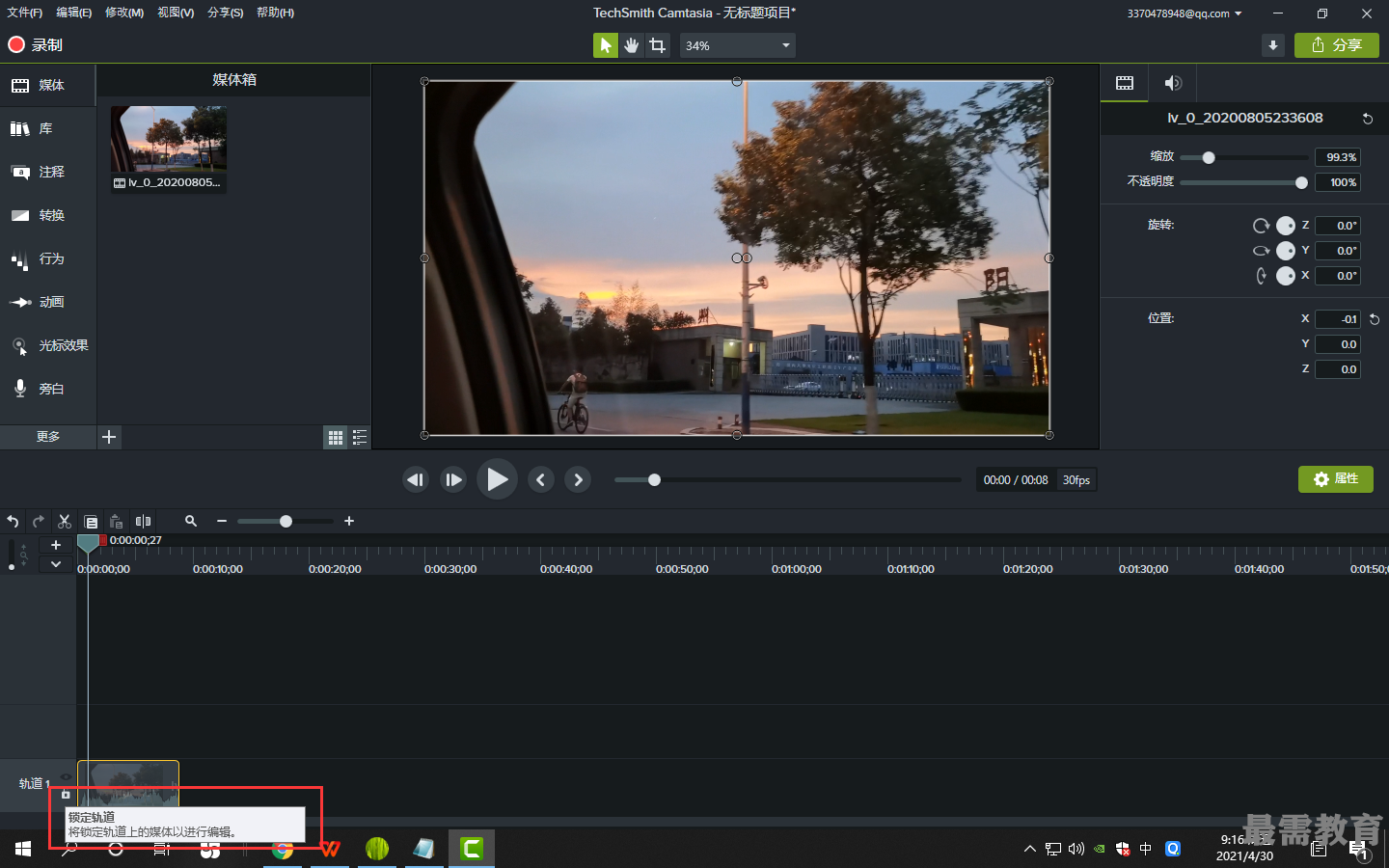Click the 99.3% scale value field
1389x868 pixels.
1338,157
